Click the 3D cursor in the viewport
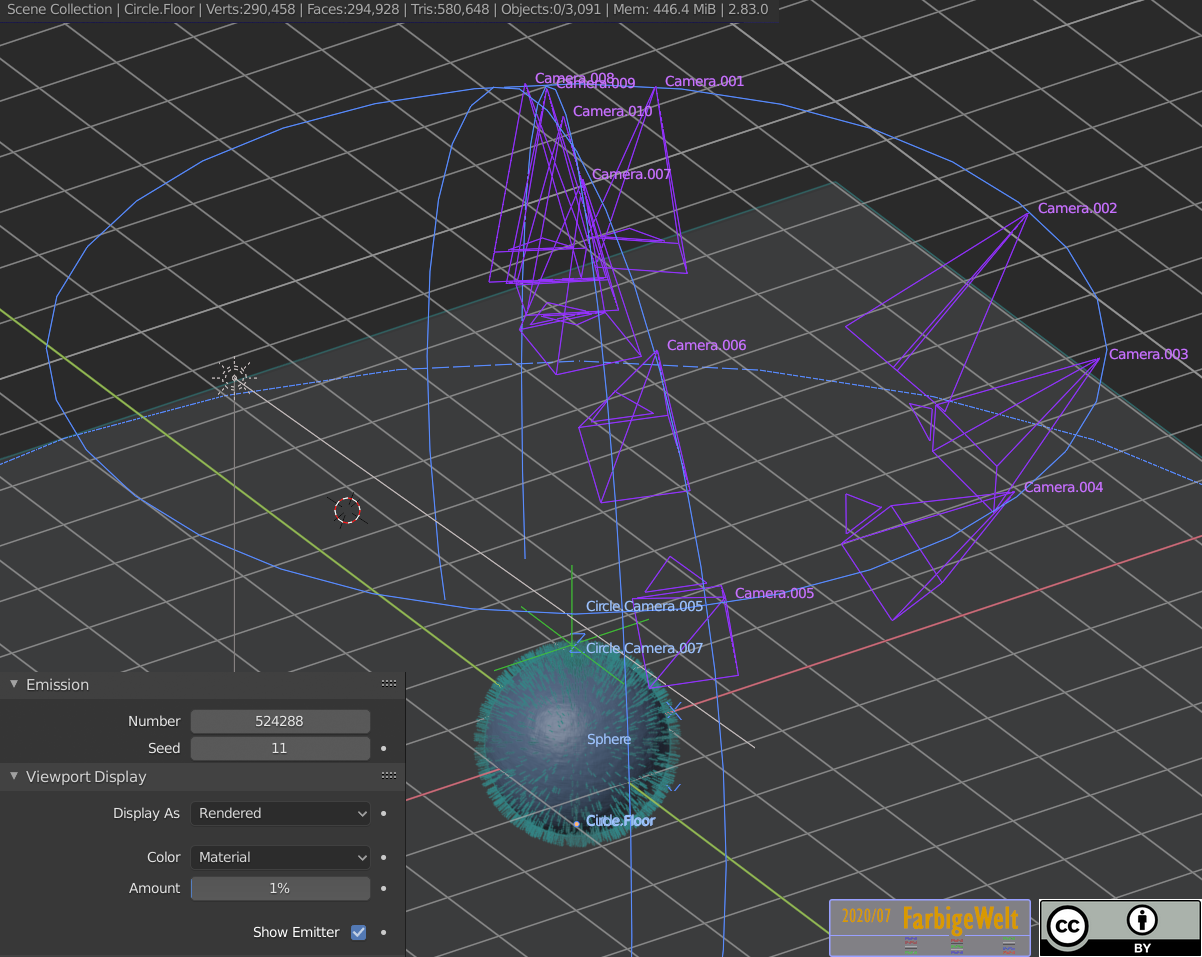Viewport: 1202px width, 957px height. tap(347, 510)
